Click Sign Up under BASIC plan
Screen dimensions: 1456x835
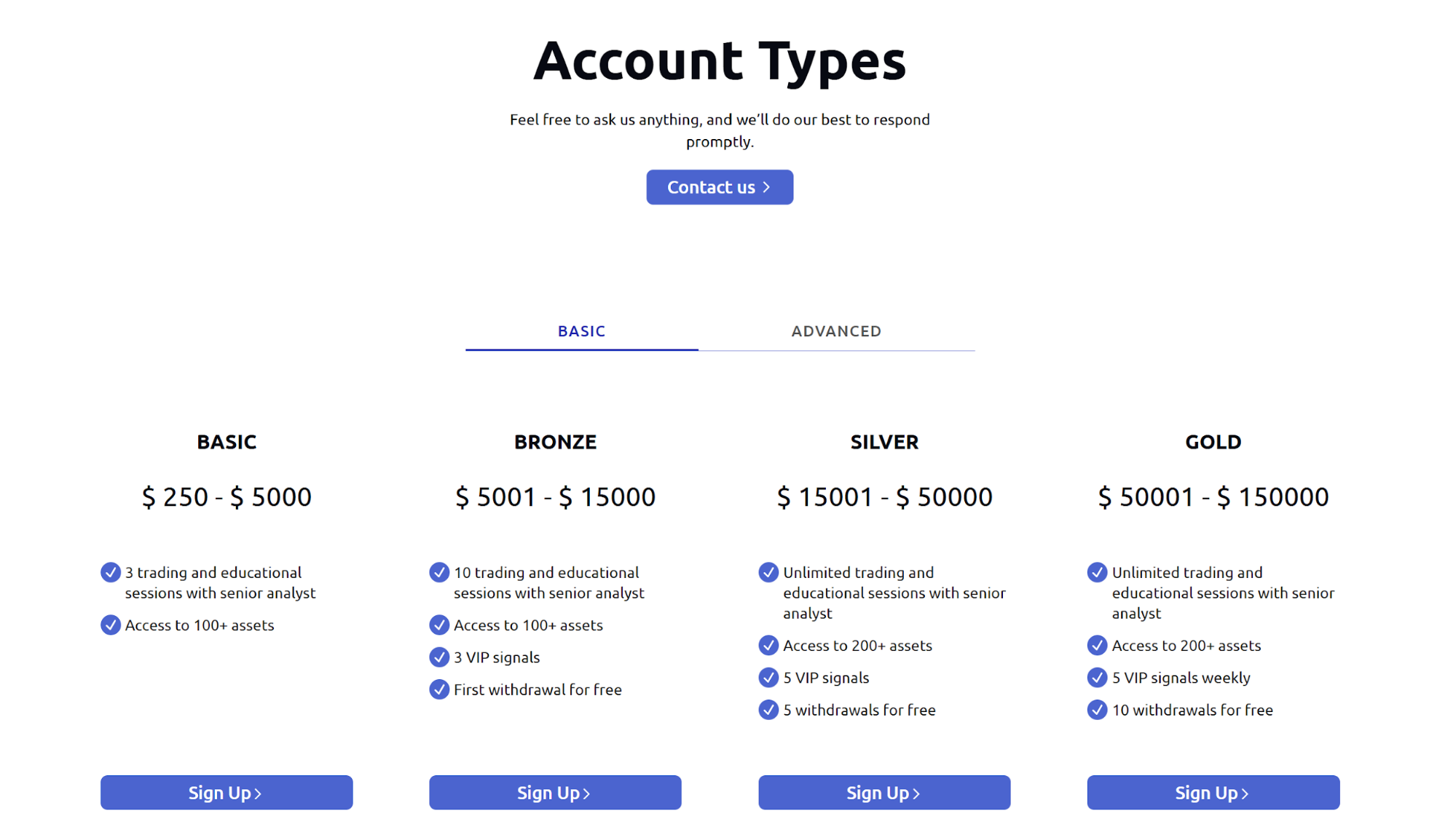pos(227,792)
